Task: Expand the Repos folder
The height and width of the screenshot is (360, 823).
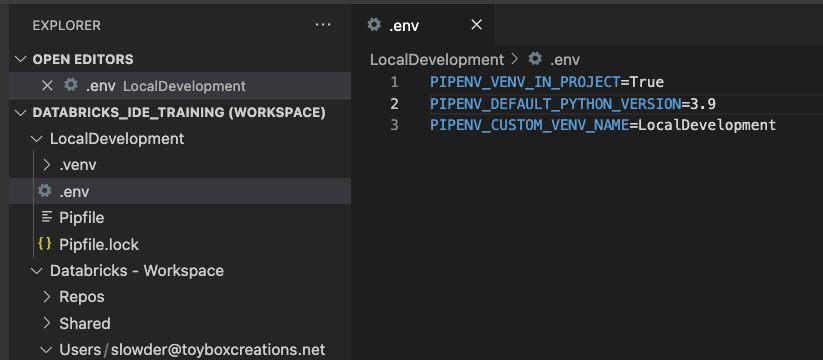Action: pyautogui.click(x=47, y=297)
